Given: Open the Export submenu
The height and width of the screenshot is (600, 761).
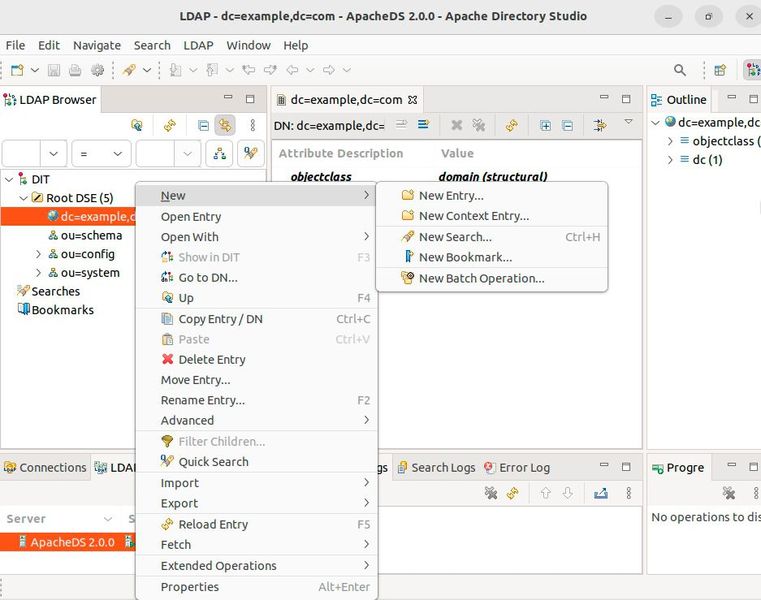Looking at the screenshot, I should [256, 503].
